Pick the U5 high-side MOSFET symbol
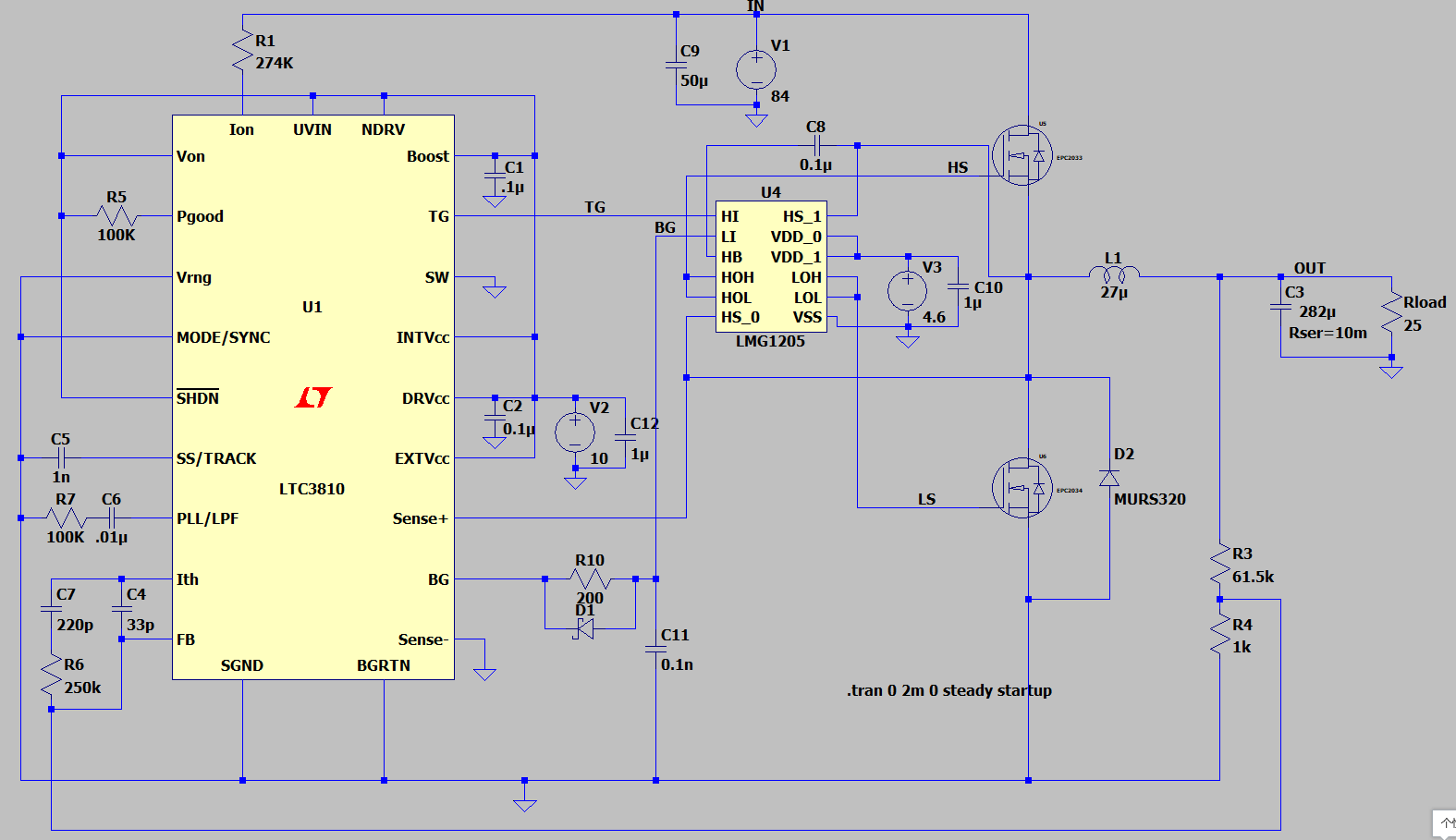 point(1022,155)
